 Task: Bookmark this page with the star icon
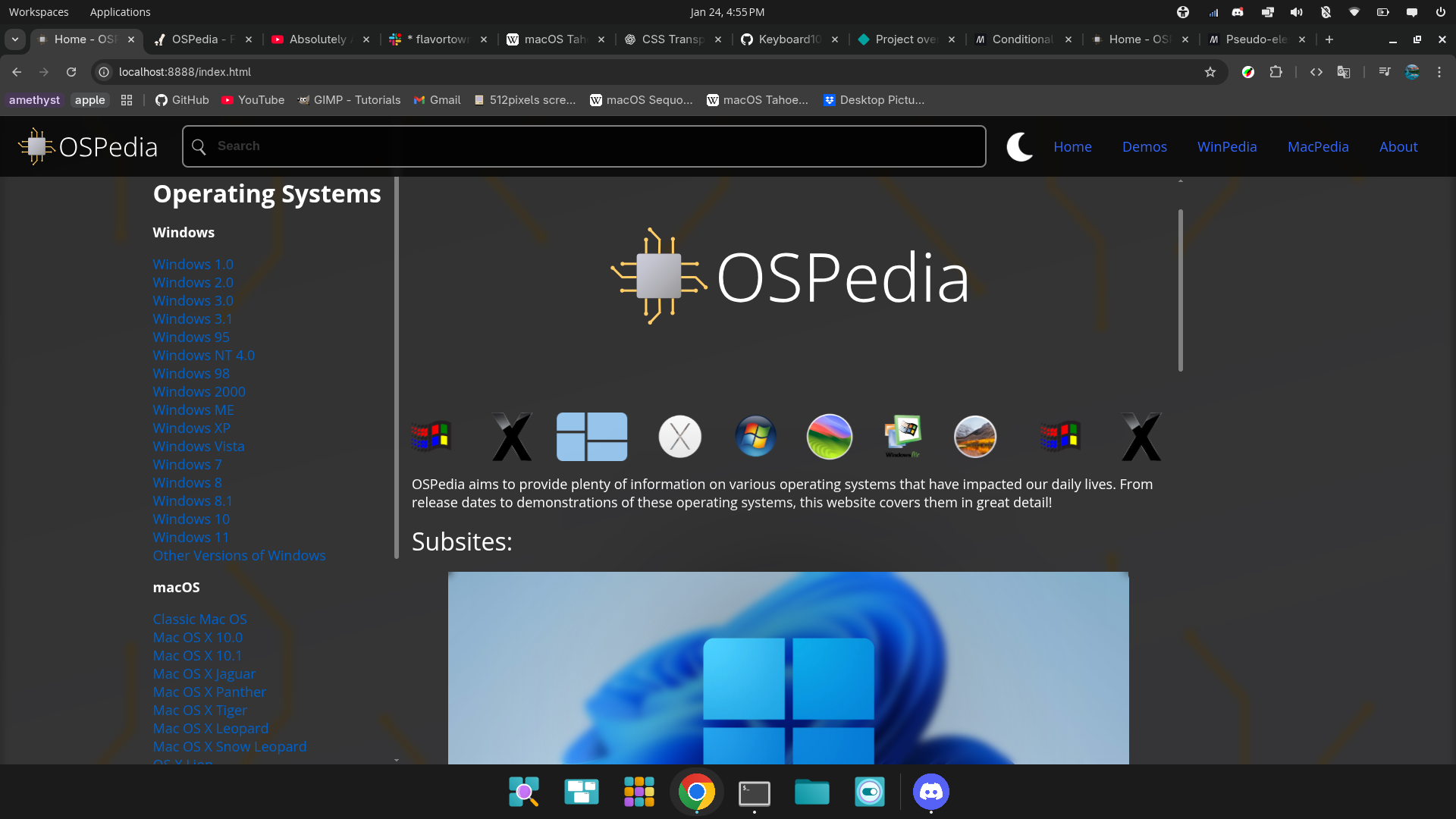coord(1210,72)
